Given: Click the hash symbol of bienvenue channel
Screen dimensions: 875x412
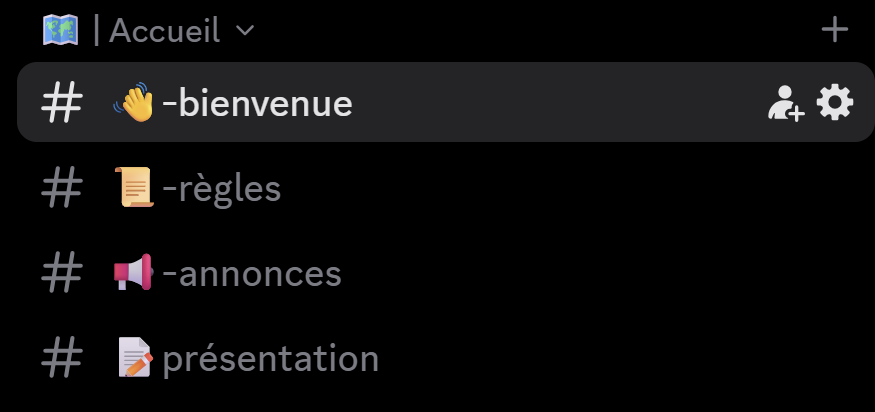Looking at the screenshot, I should coord(61,103).
